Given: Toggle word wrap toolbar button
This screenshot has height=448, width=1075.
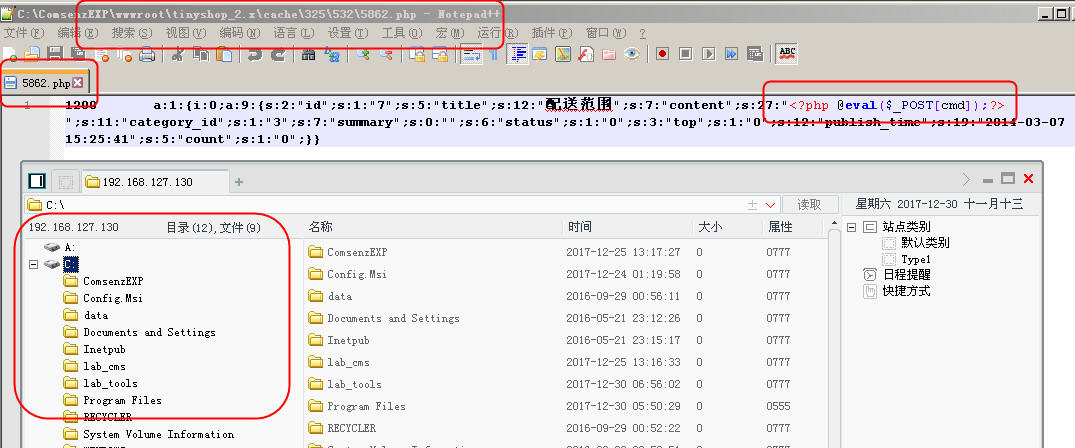Looking at the screenshot, I should [x=471, y=54].
